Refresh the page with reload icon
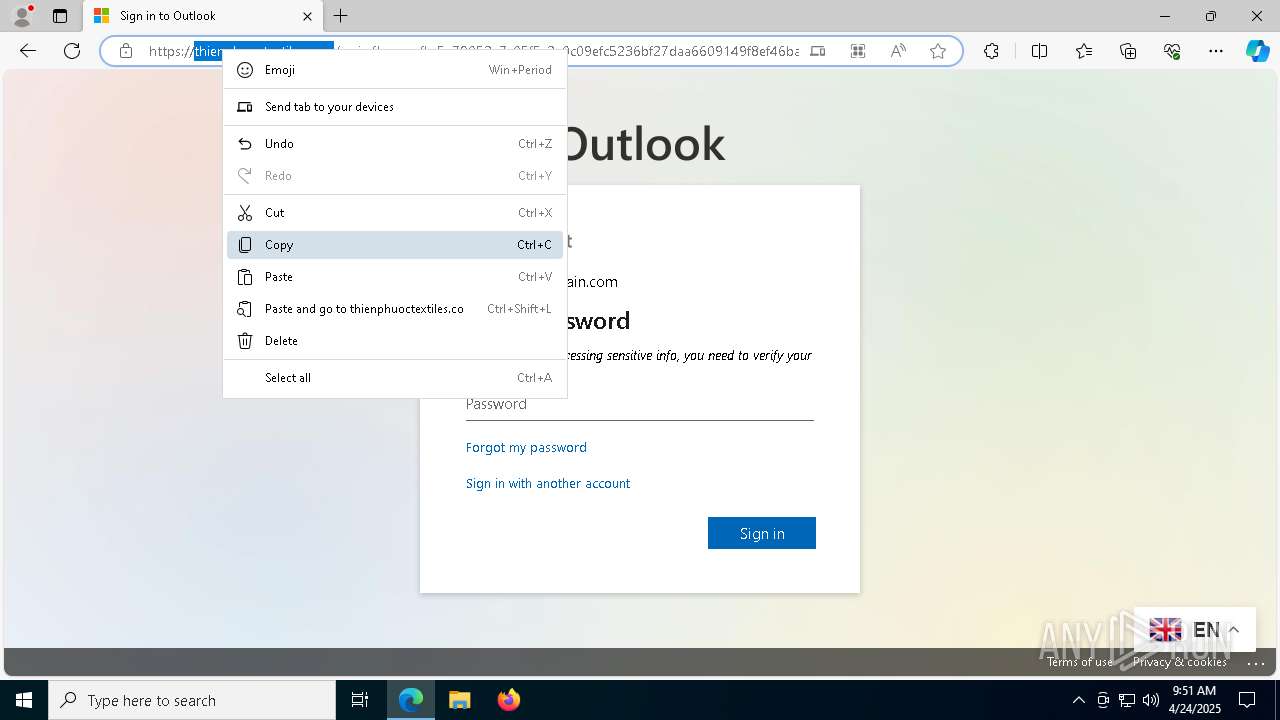The image size is (1280, 720). (x=72, y=51)
